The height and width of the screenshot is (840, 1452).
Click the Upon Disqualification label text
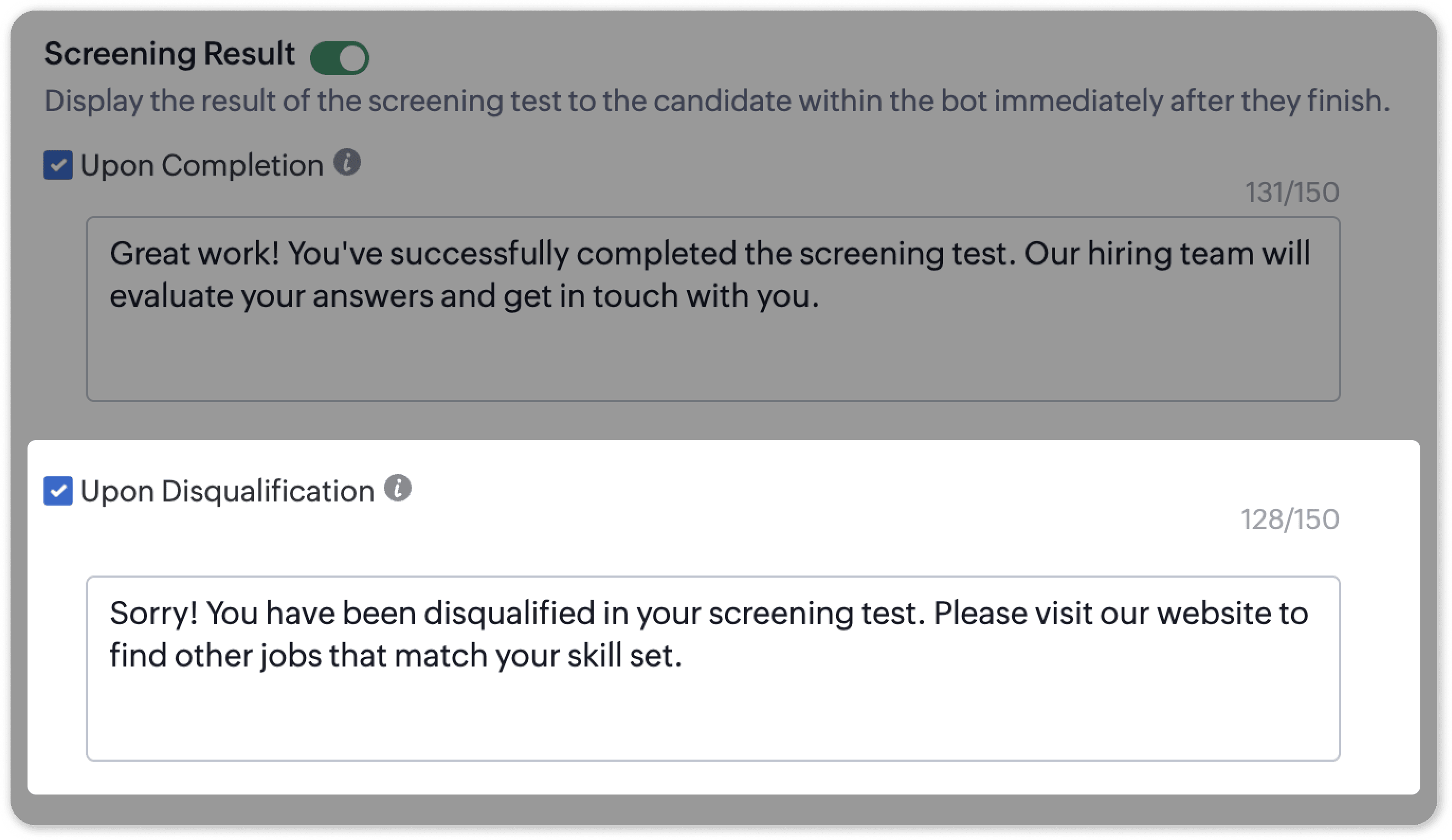(x=227, y=491)
